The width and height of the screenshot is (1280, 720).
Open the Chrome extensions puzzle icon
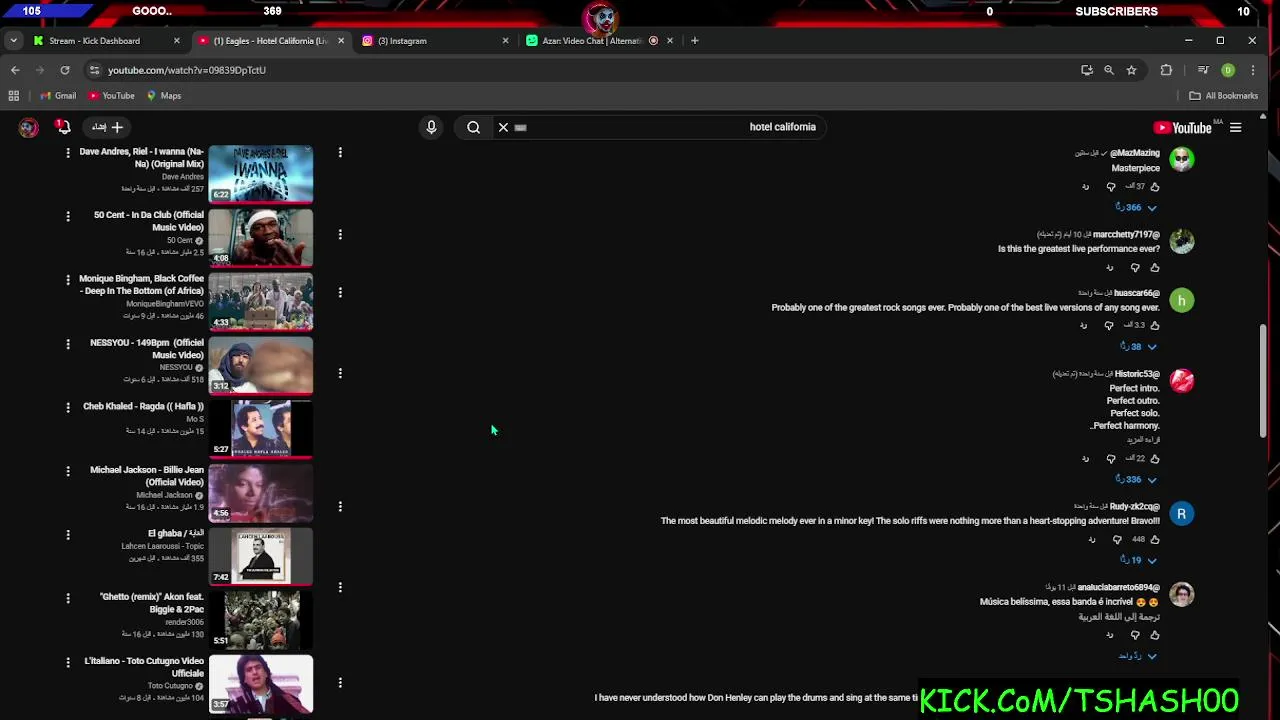tap(1166, 70)
